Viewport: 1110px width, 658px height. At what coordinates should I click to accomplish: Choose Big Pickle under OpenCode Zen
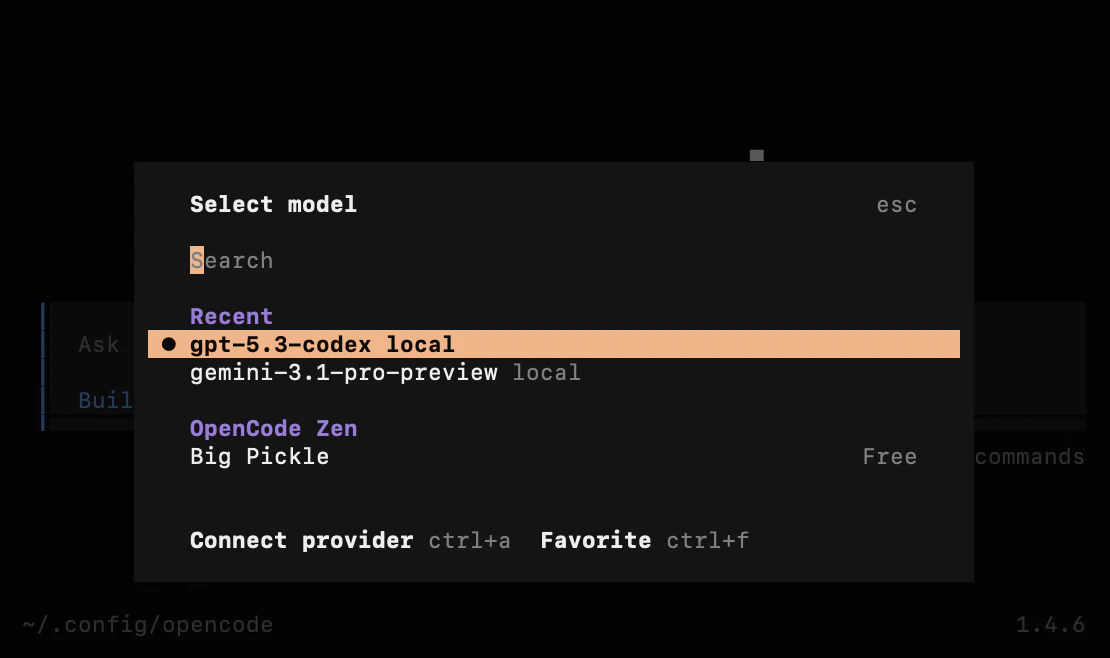point(259,456)
